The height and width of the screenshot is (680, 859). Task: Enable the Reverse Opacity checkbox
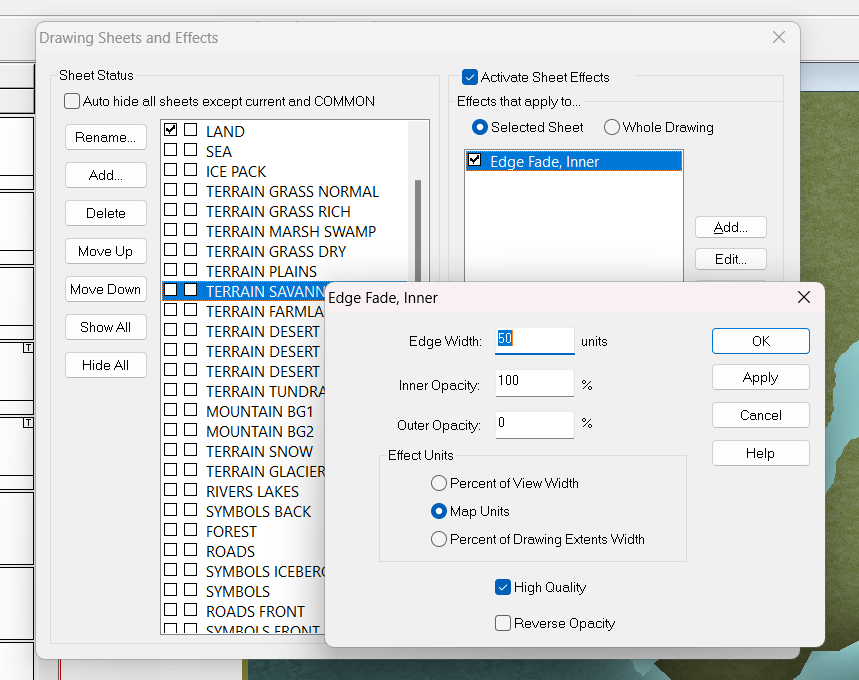pyautogui.click(x=503, y=623)
